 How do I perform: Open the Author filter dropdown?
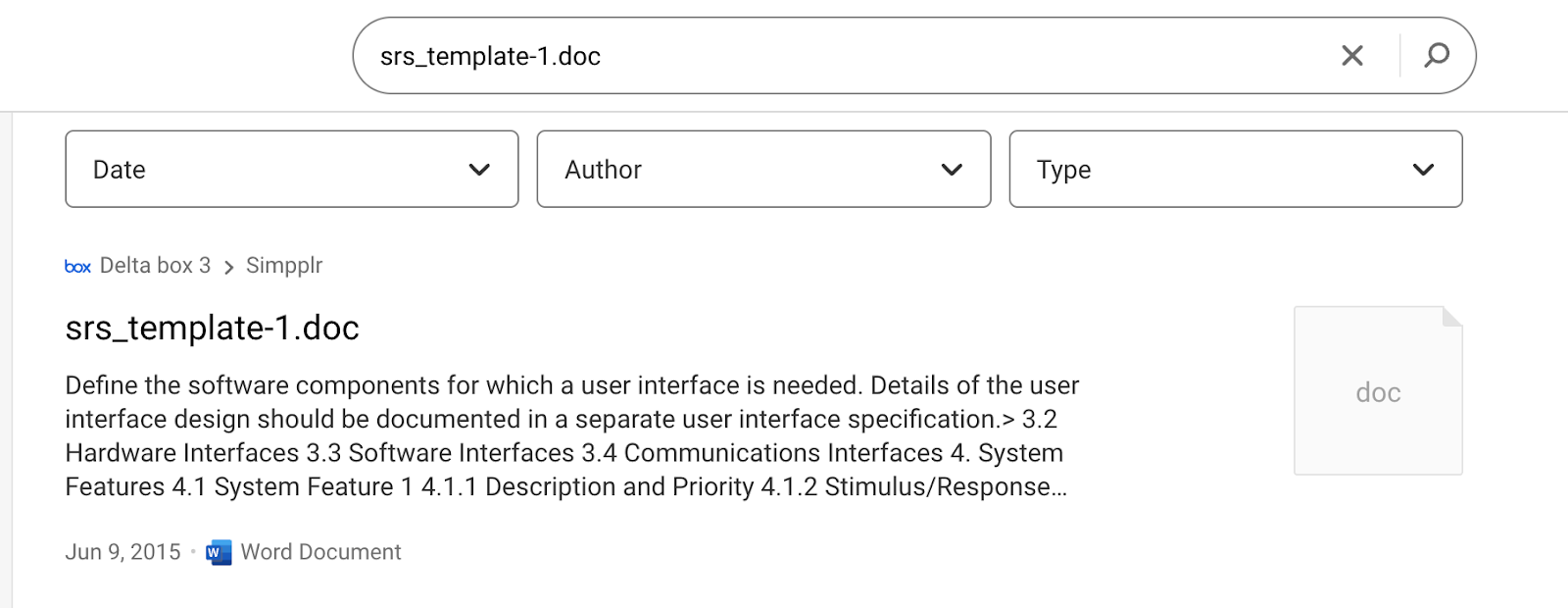point(762,169)
